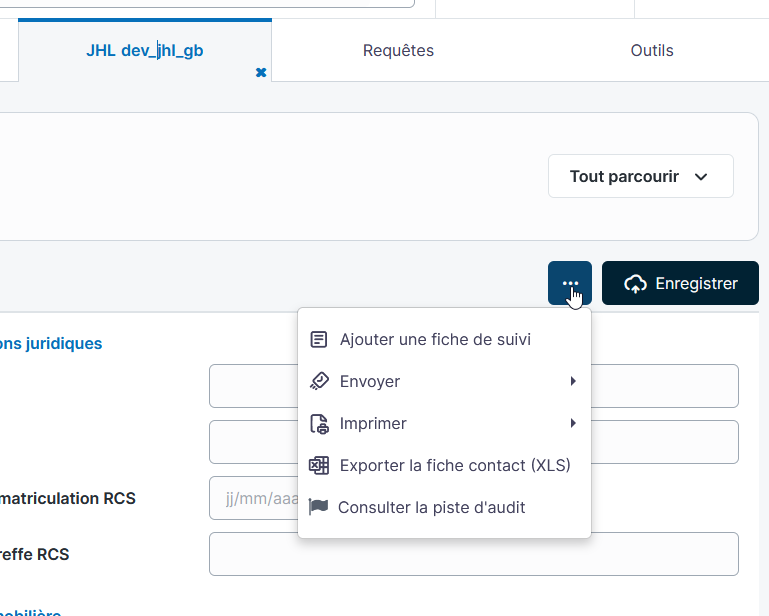This screenshot has width=769, height=616.
Task: Select the JHL dev_jhl_gb tab
Action: [144, 50]
